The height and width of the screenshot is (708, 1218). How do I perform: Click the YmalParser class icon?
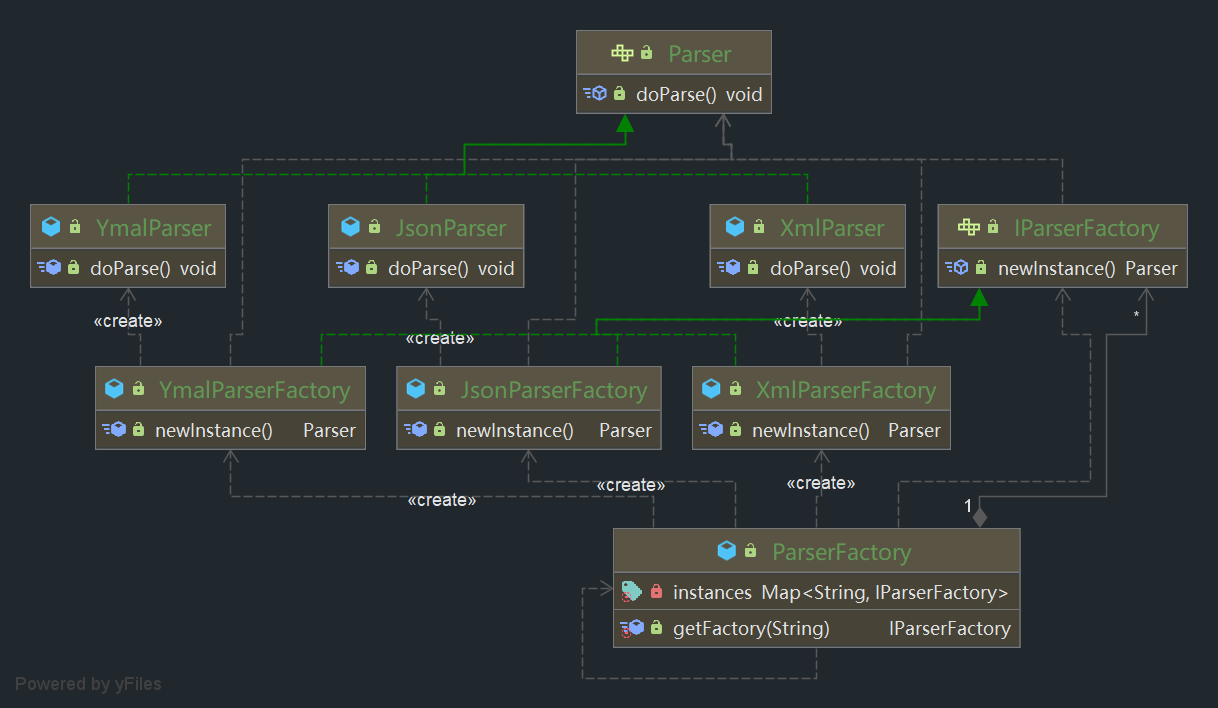click(x=51, y=228)
